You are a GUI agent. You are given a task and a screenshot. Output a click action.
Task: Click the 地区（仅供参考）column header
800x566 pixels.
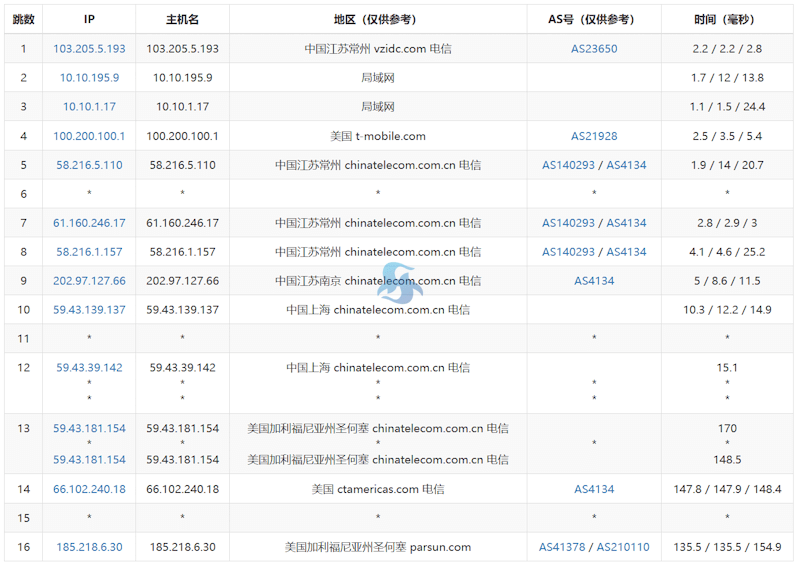pos(378,19)
